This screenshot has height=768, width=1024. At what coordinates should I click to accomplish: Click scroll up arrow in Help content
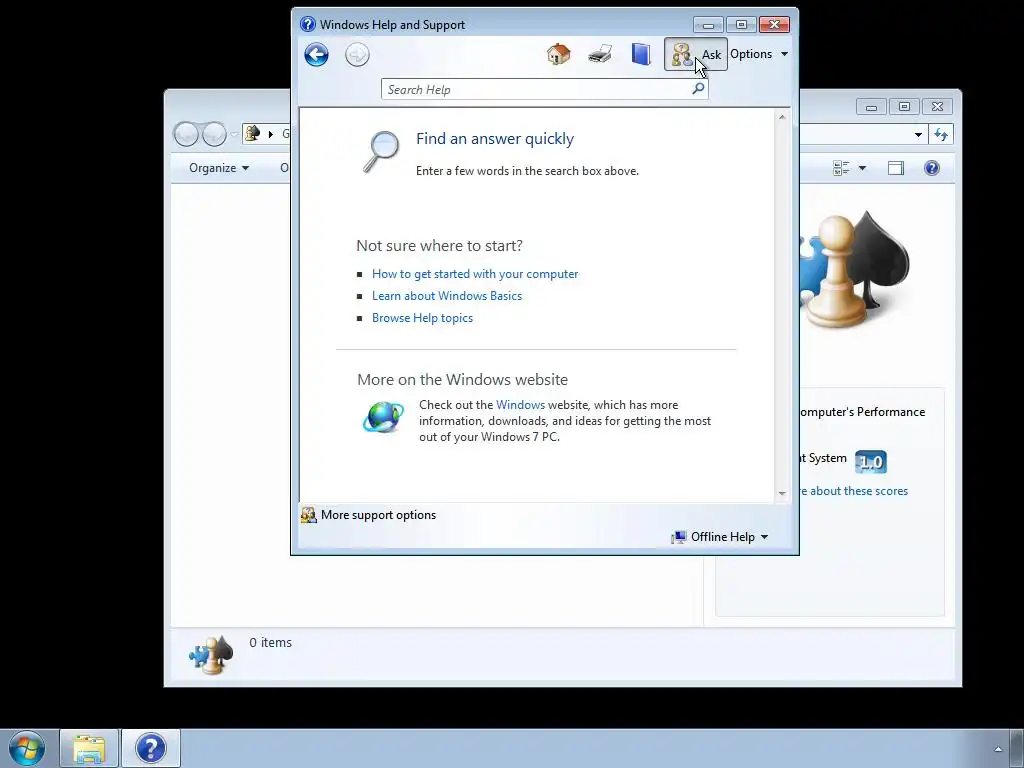(x=782, y=118)
